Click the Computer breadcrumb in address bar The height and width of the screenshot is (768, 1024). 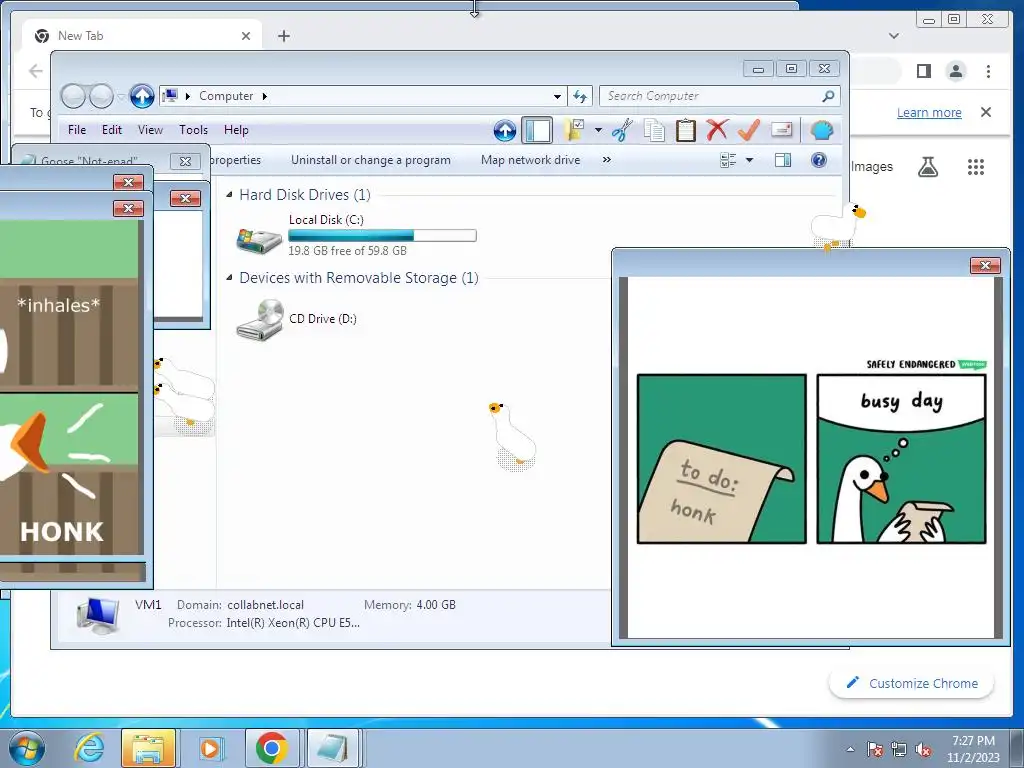(x=226, y=96)
